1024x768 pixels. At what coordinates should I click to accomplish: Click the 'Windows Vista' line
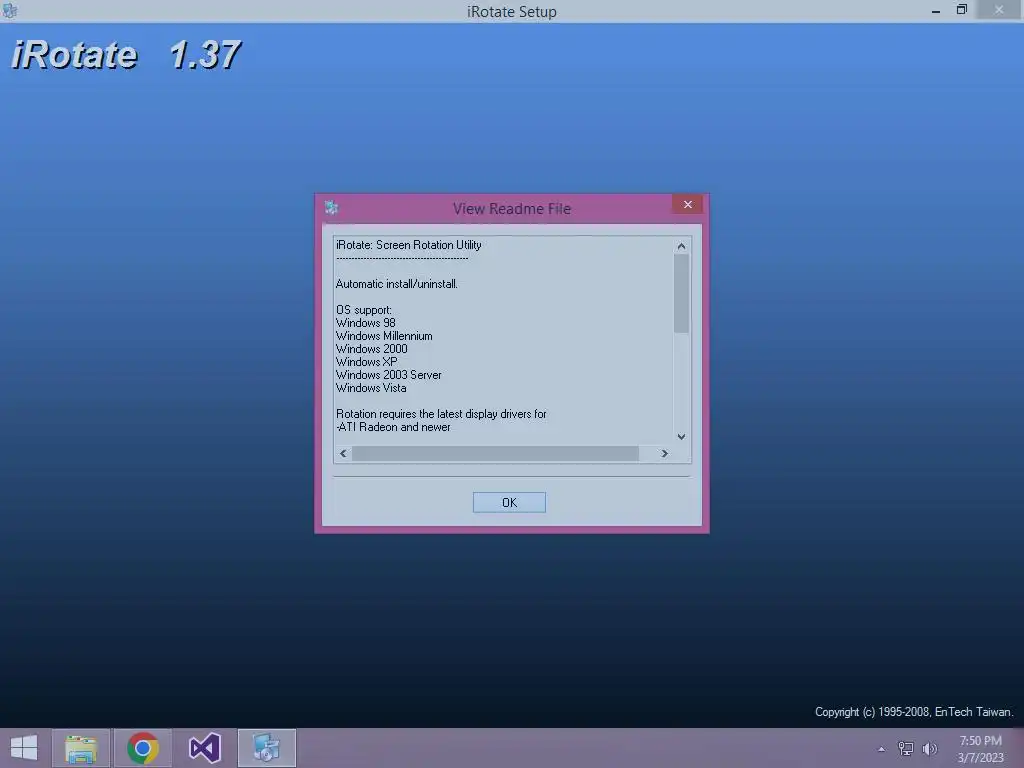point(371,388)
